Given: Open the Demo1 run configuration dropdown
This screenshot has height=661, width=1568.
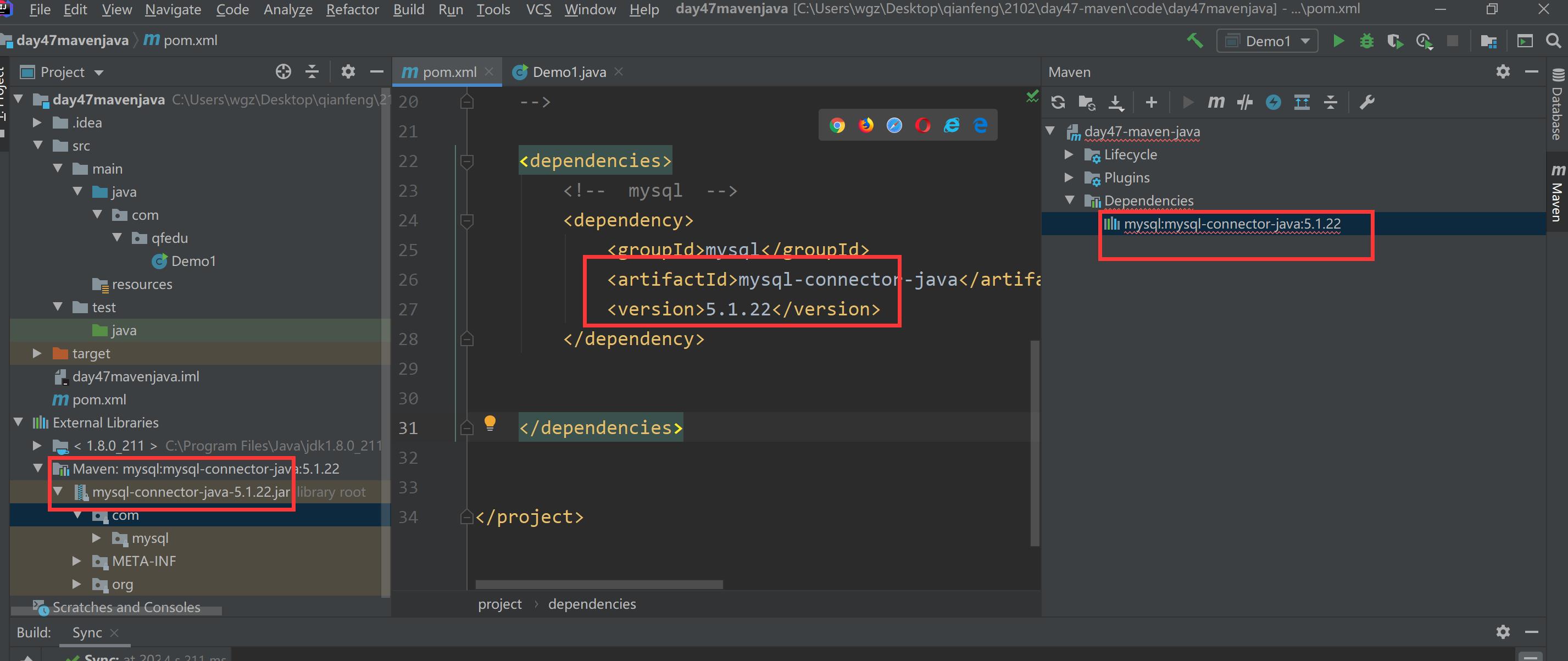Looking at the screenshot, I should point(1267,41).
